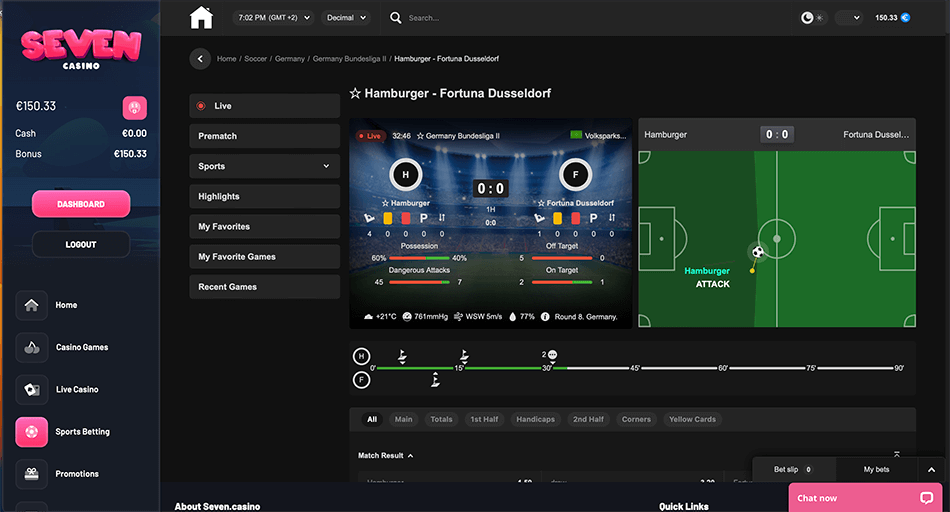This screenshot has height=512, width=950.
Task: Select the Live radio option
Action: point(201,106)
